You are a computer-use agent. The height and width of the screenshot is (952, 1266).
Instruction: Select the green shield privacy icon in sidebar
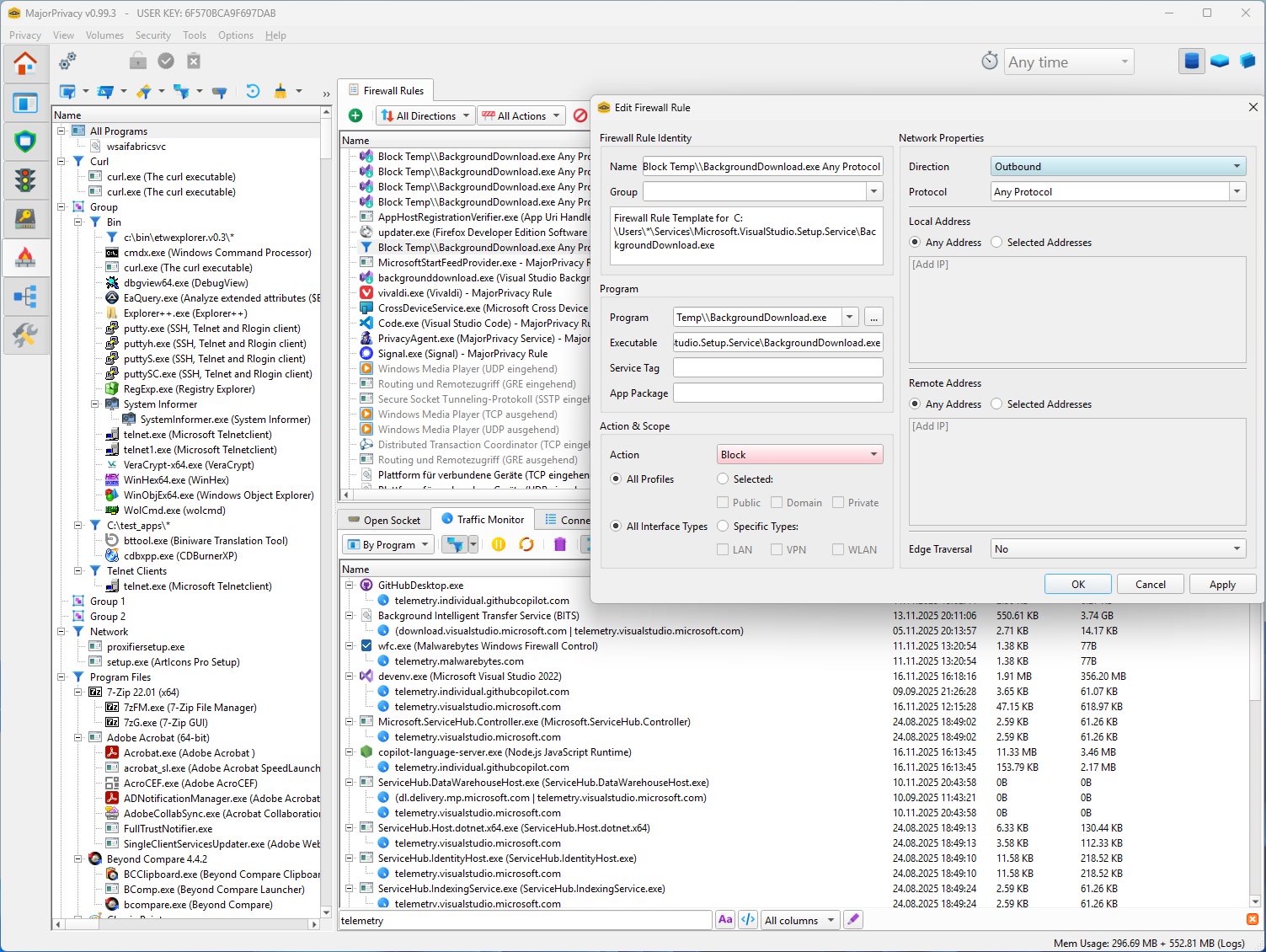coord(26,142)
